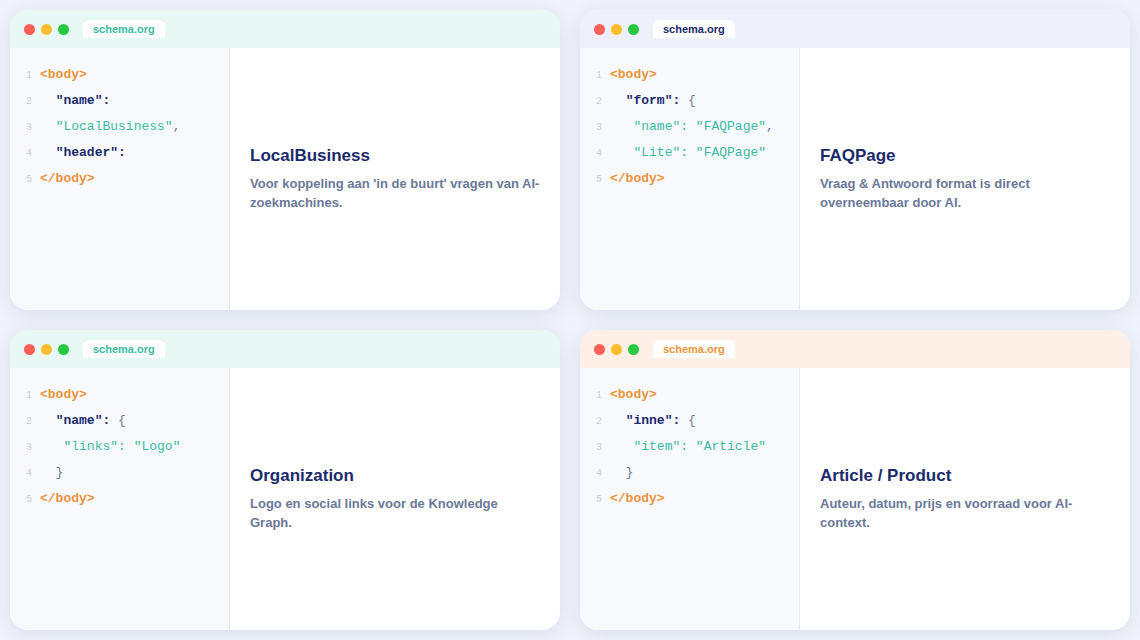Click the "LocalBusiness" string in the code

tap(114, 126)
